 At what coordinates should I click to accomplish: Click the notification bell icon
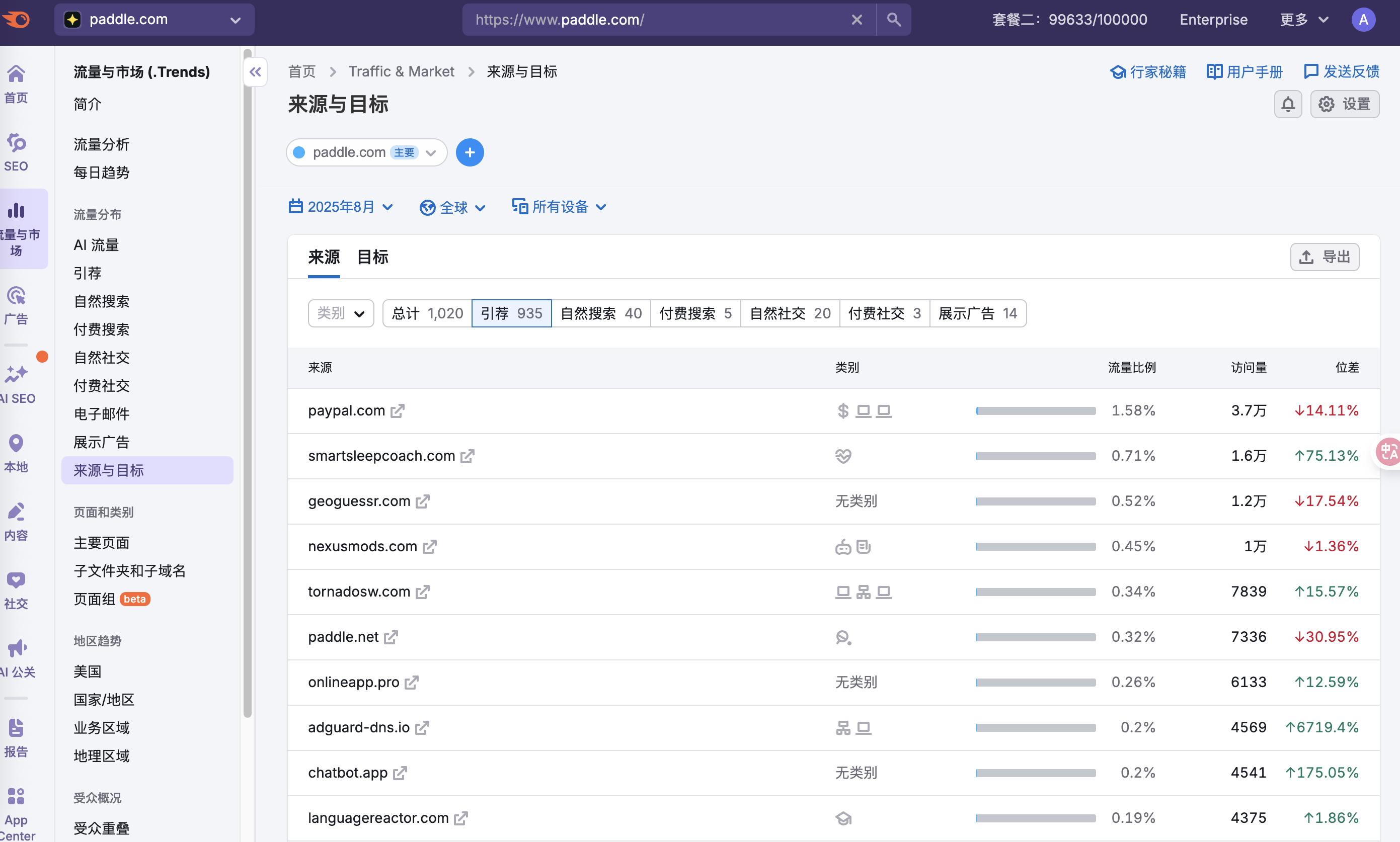(1288, 104)
